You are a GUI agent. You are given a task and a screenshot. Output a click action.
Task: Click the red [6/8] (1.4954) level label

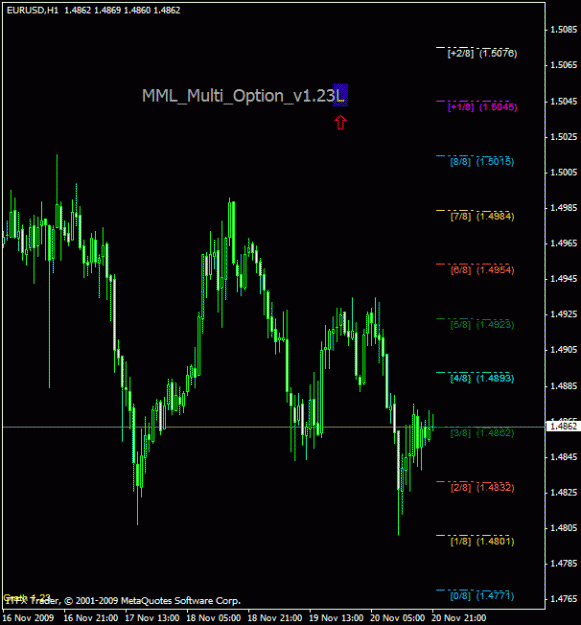(x=482, y=270)
